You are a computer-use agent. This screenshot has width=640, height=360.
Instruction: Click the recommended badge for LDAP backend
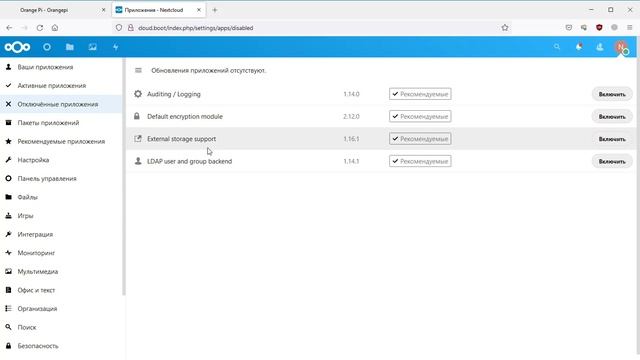(x=420, y=161)
